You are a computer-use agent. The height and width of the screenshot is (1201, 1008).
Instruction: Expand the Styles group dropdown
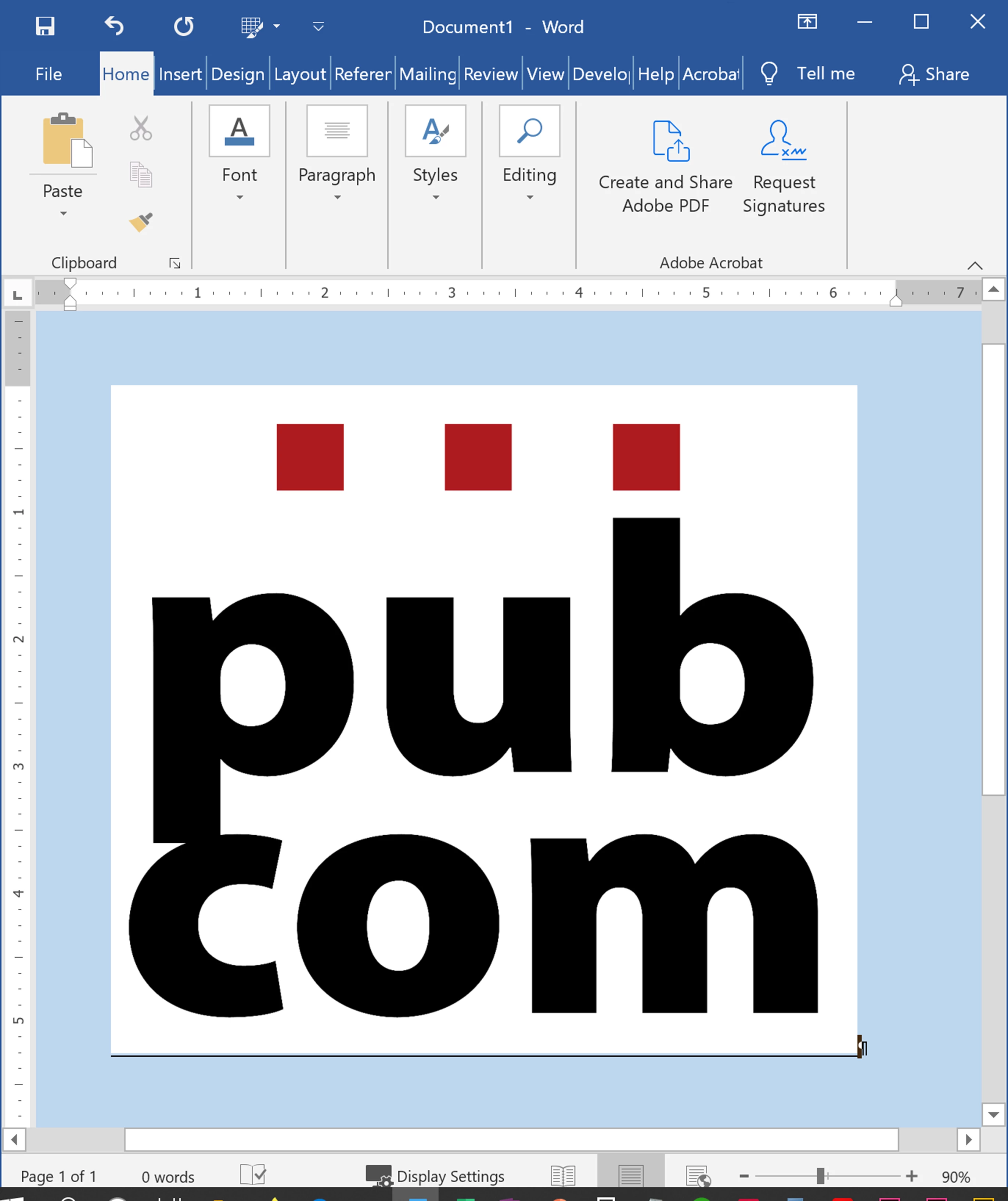coord(436,197)
